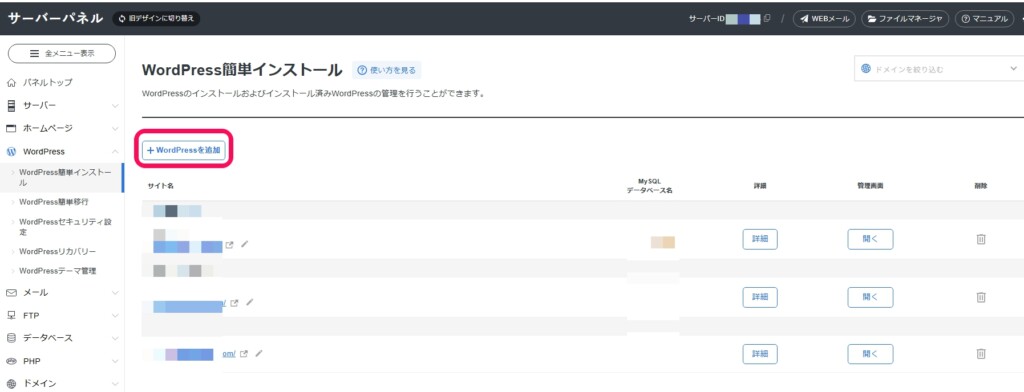
Task: Click the server icon beside サーバー
Action: [11, 105]
